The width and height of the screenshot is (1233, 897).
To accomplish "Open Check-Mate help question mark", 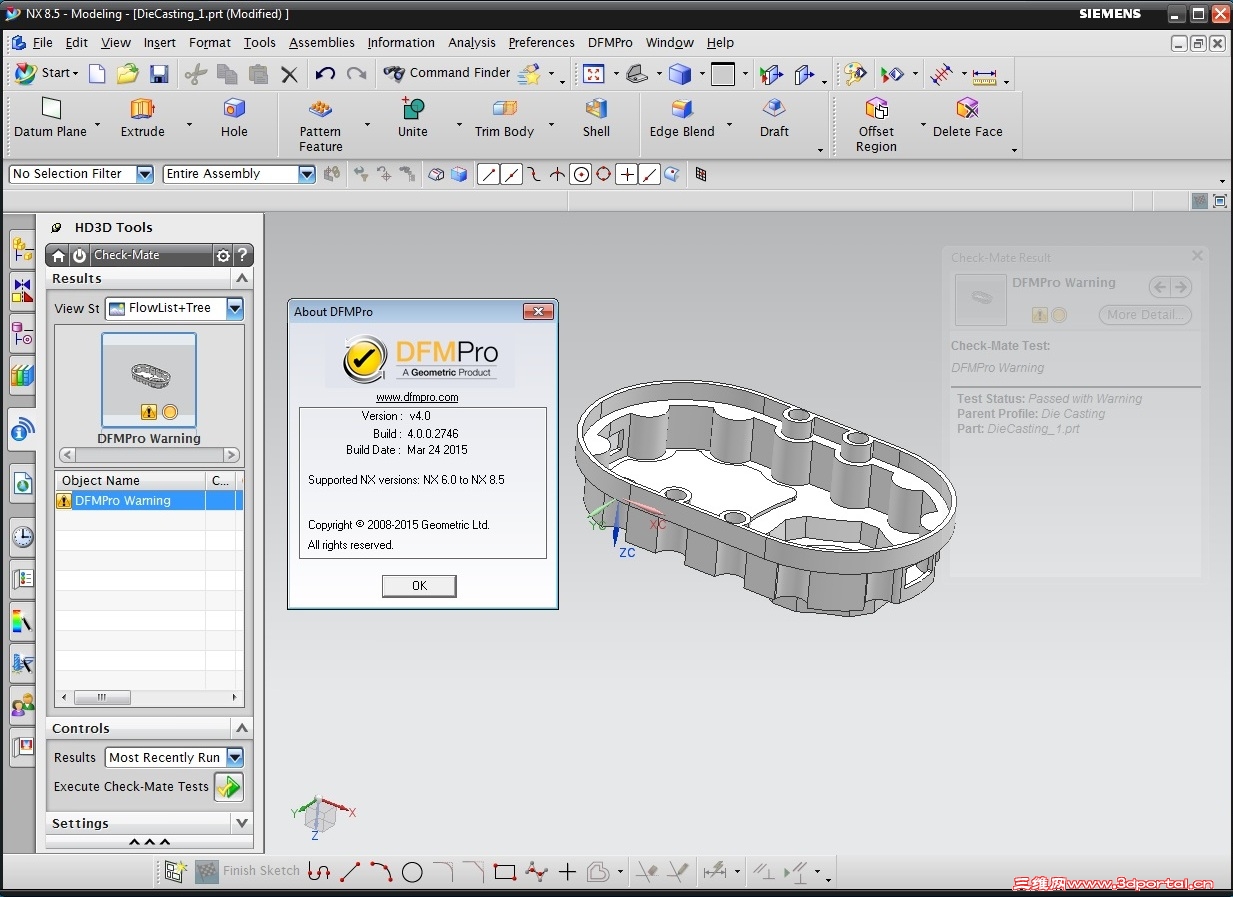I will [242, 256].
